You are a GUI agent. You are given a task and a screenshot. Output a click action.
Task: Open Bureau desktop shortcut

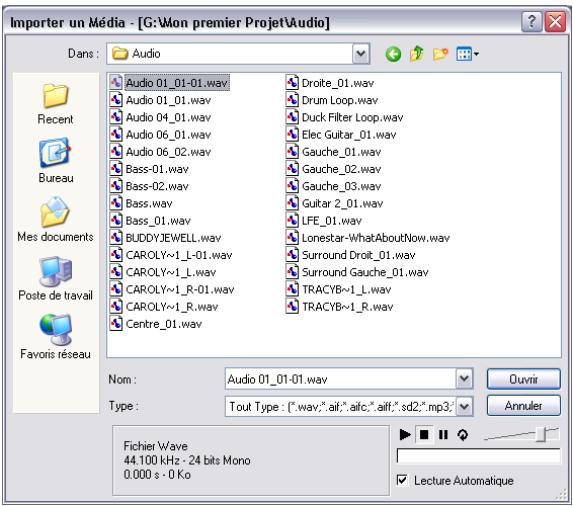tap(55, 161)
